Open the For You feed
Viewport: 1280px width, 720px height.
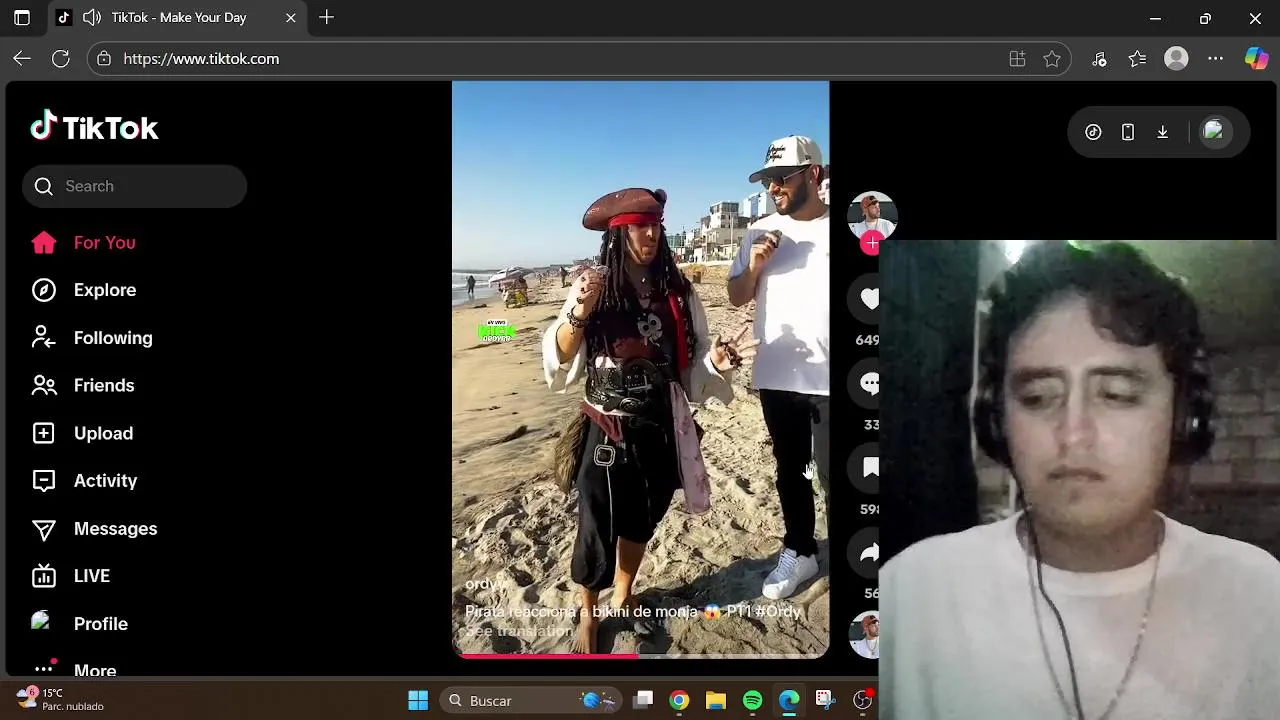click(x=83, y=242)
